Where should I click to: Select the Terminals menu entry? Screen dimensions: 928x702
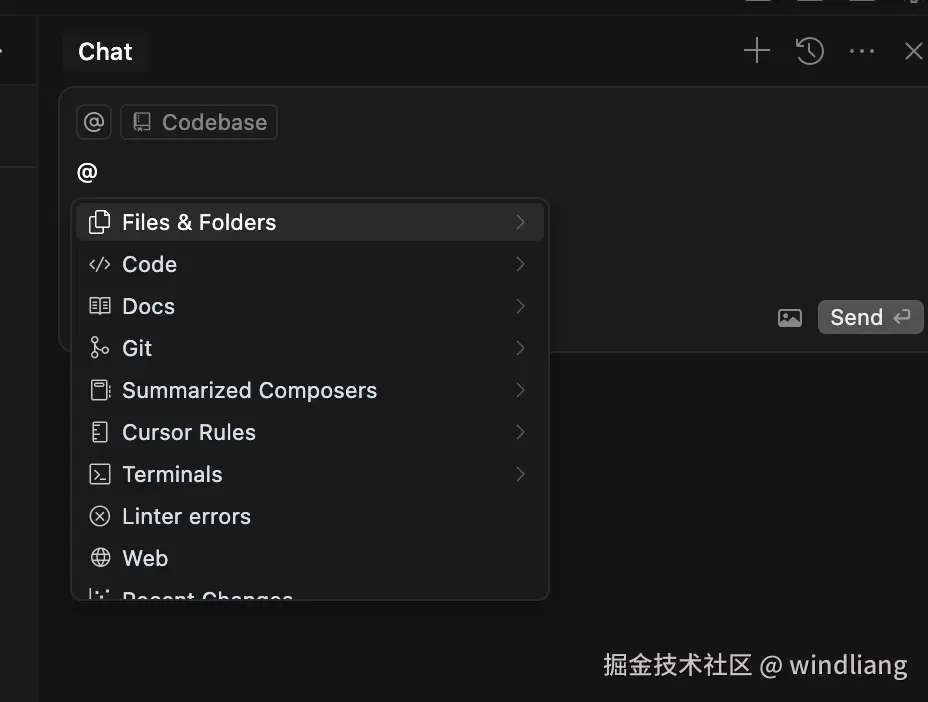pyautogui.click(x=172, y=474)
